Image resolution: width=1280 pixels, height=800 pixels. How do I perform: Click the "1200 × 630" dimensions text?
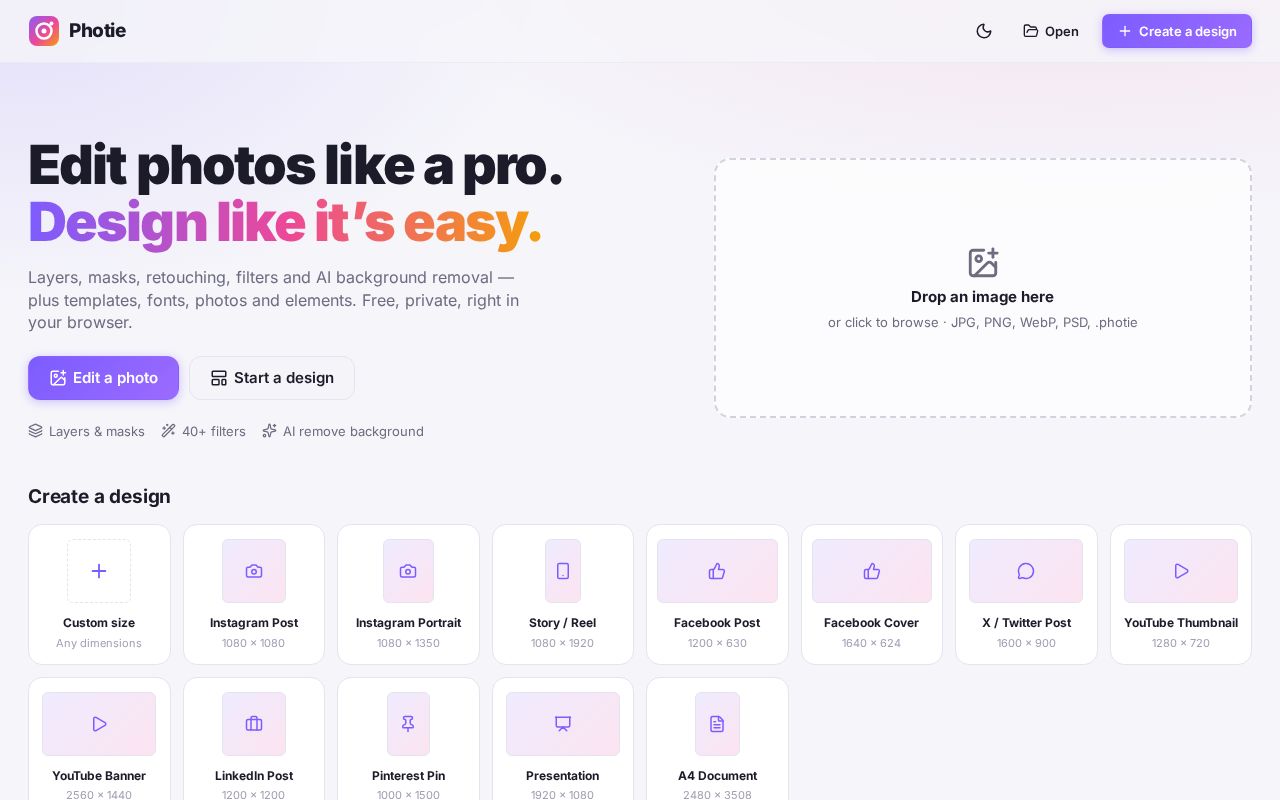[717, 643]
